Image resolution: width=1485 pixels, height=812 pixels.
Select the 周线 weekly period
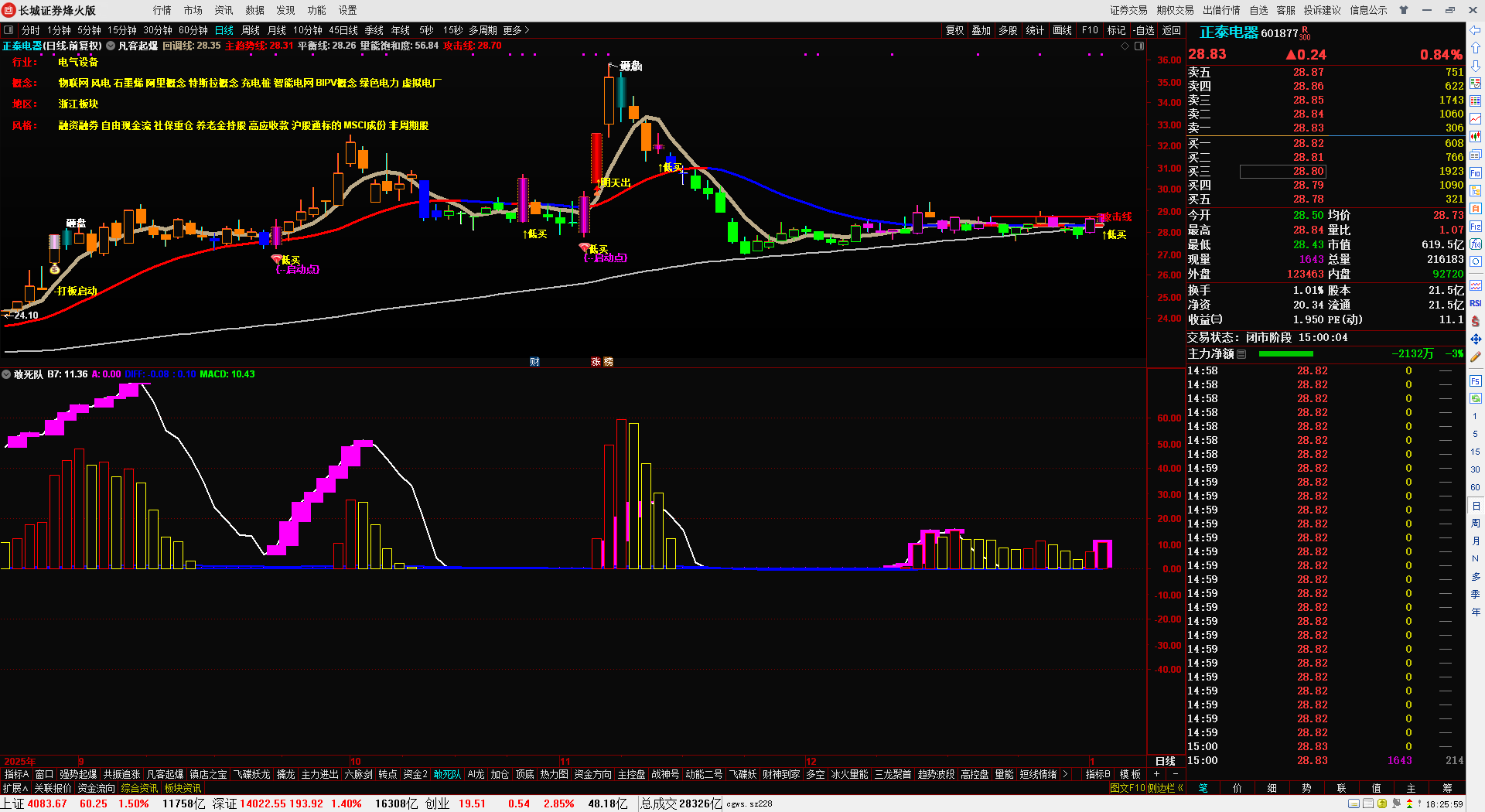pos(251,30)
